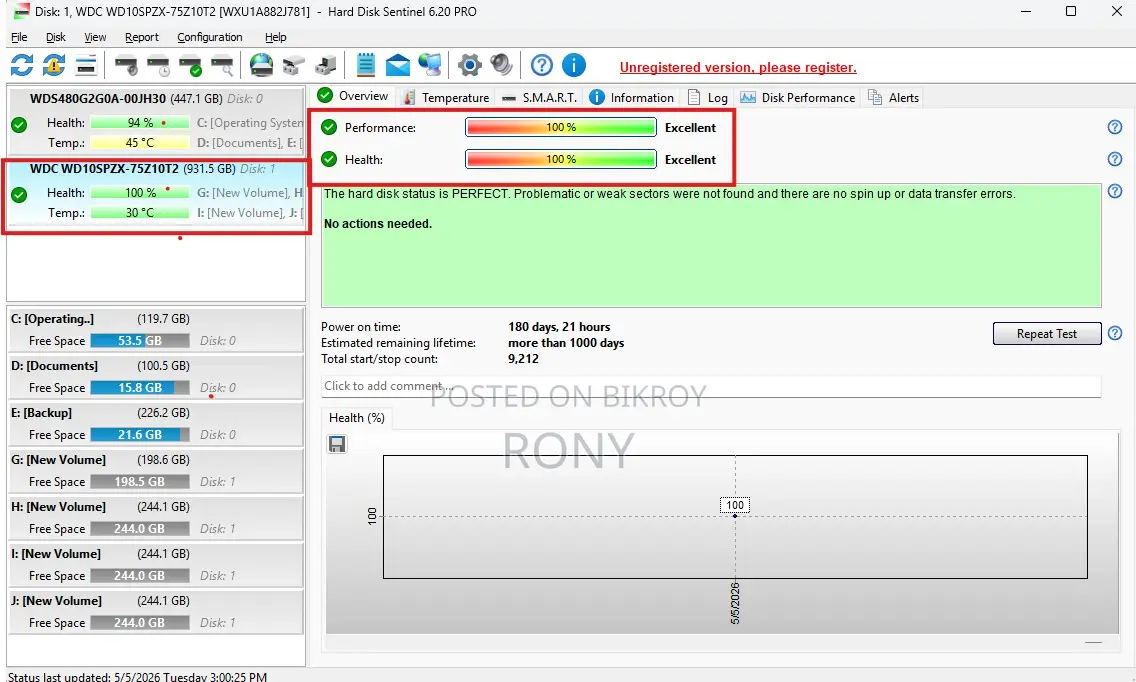Click the 180 days, 21 hours value
Viewport: 1136px width, 682px height.
559,327
